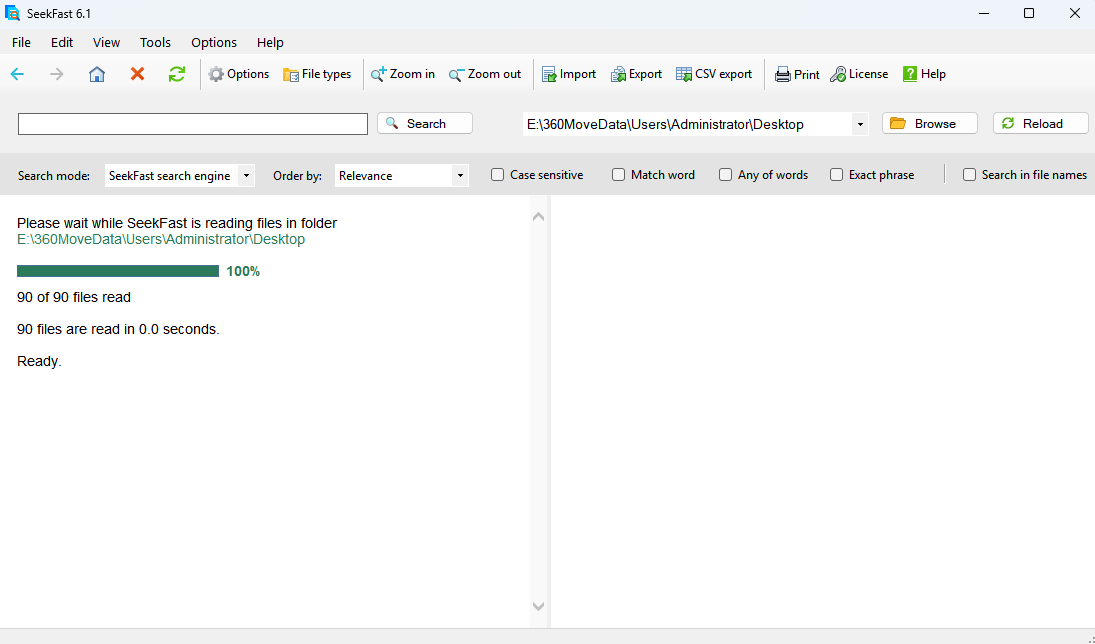
Task: Click the Browse folder button
Action: (x=929, y=123)
